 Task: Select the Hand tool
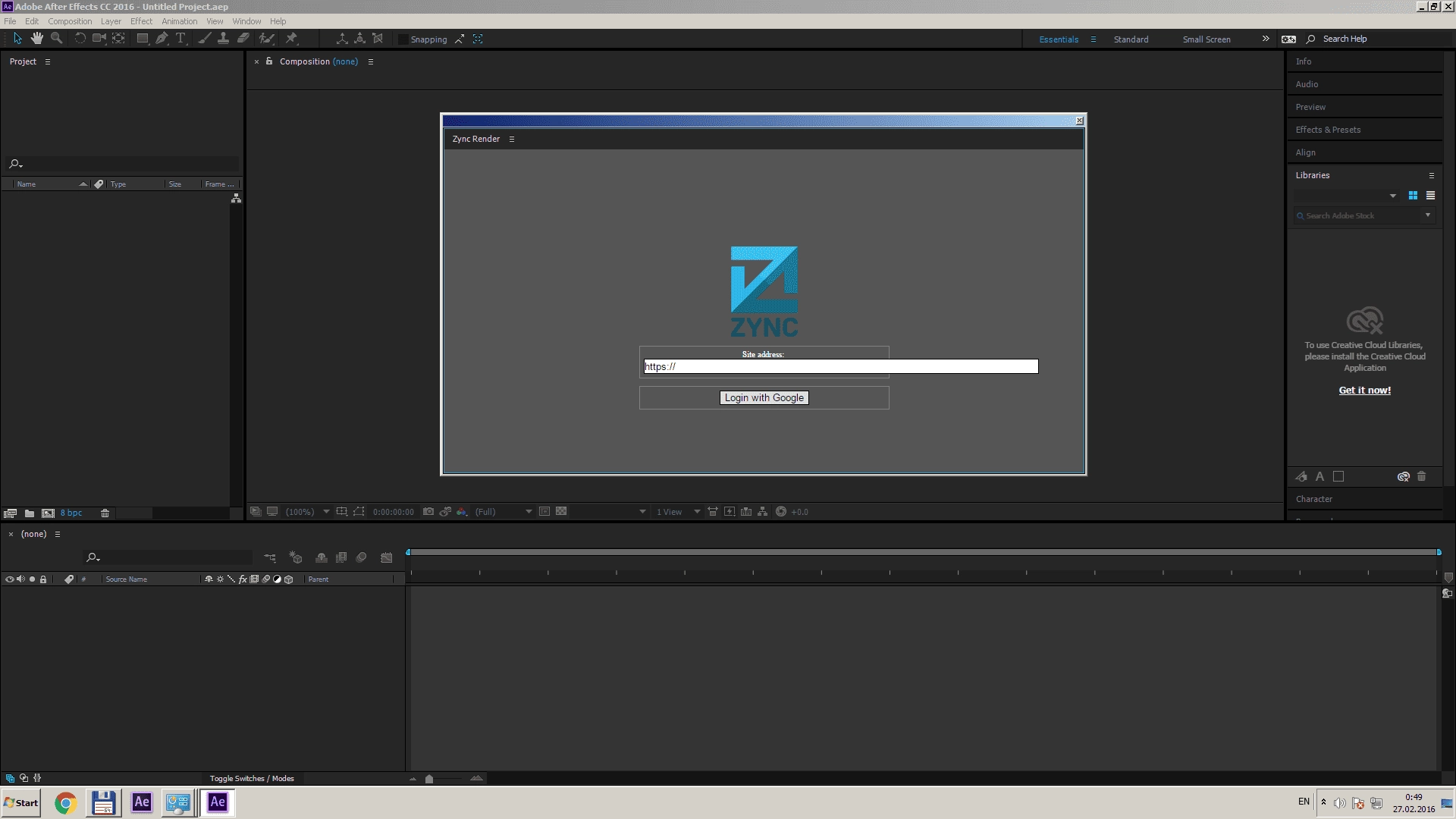point(37,39)
